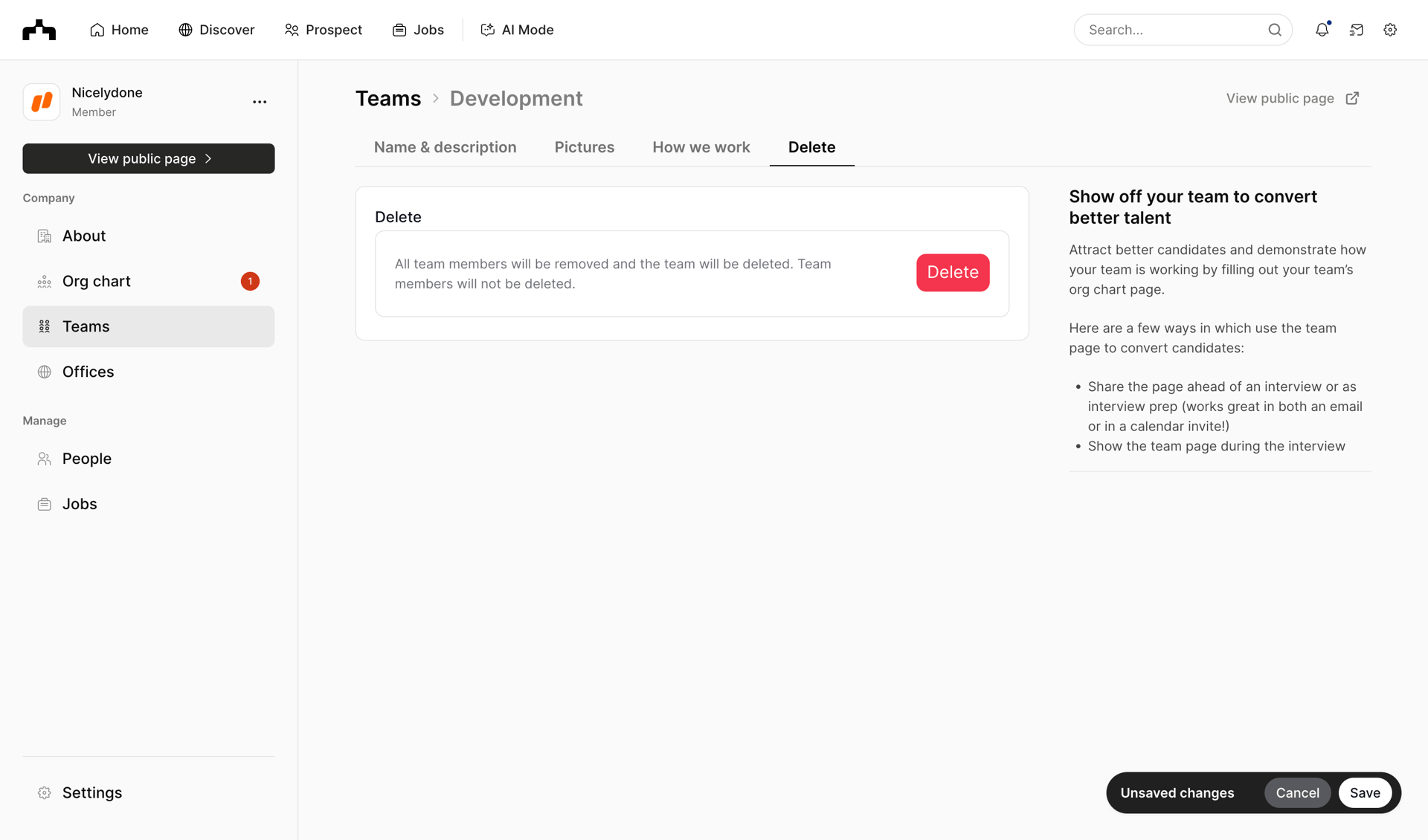Image resolution: width=1428 pixels, height=840 pixels.
Task: Open the Org chart sidebar icon
Action: point(44,281)
